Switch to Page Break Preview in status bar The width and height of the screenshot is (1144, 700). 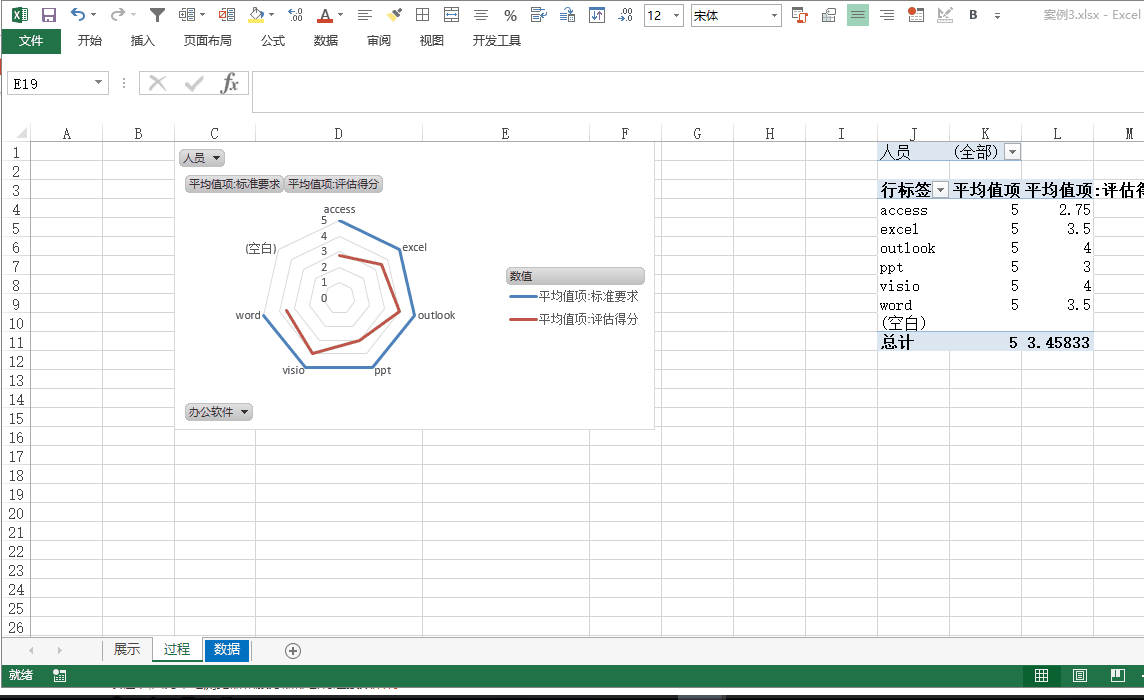(x=1118, y=676)
